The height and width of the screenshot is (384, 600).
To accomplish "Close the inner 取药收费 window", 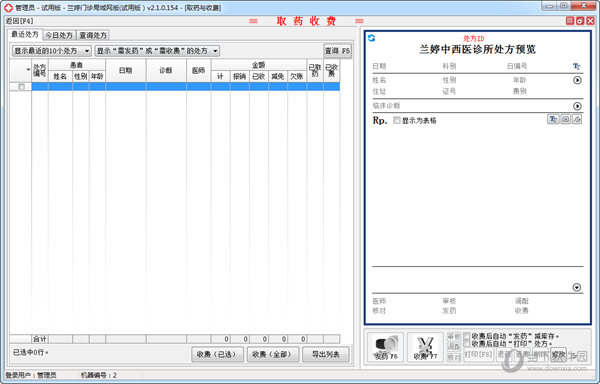I will point(590,21).
